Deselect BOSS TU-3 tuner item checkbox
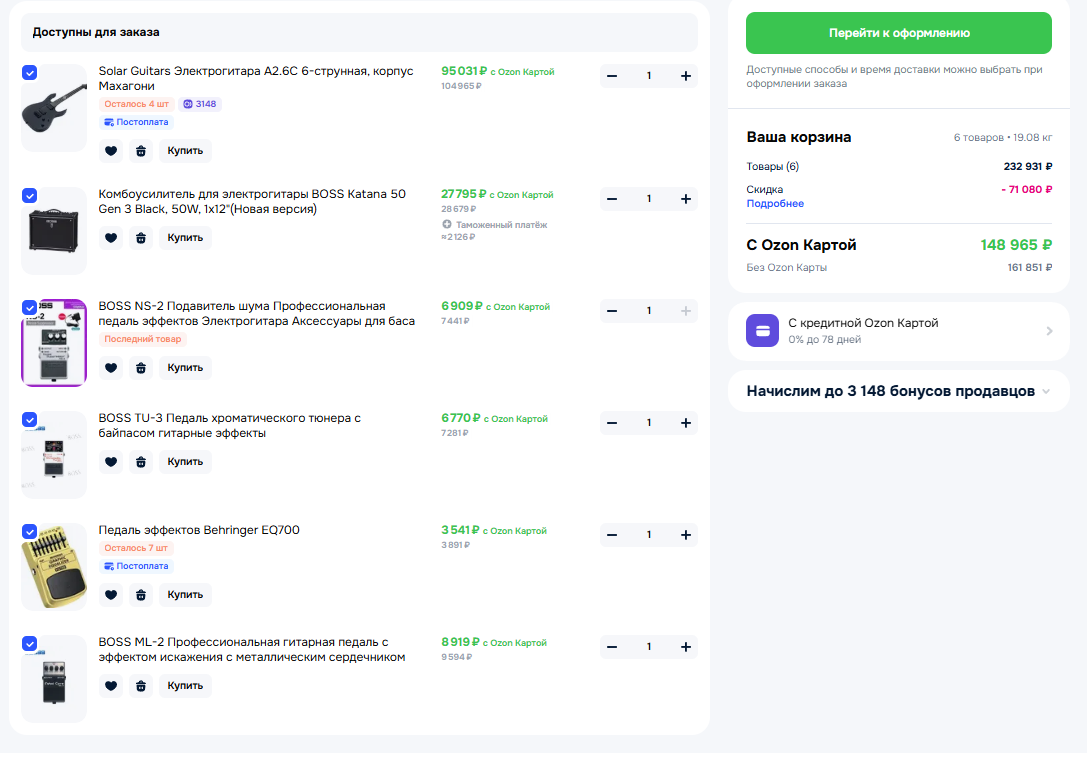 click(30, 420)
